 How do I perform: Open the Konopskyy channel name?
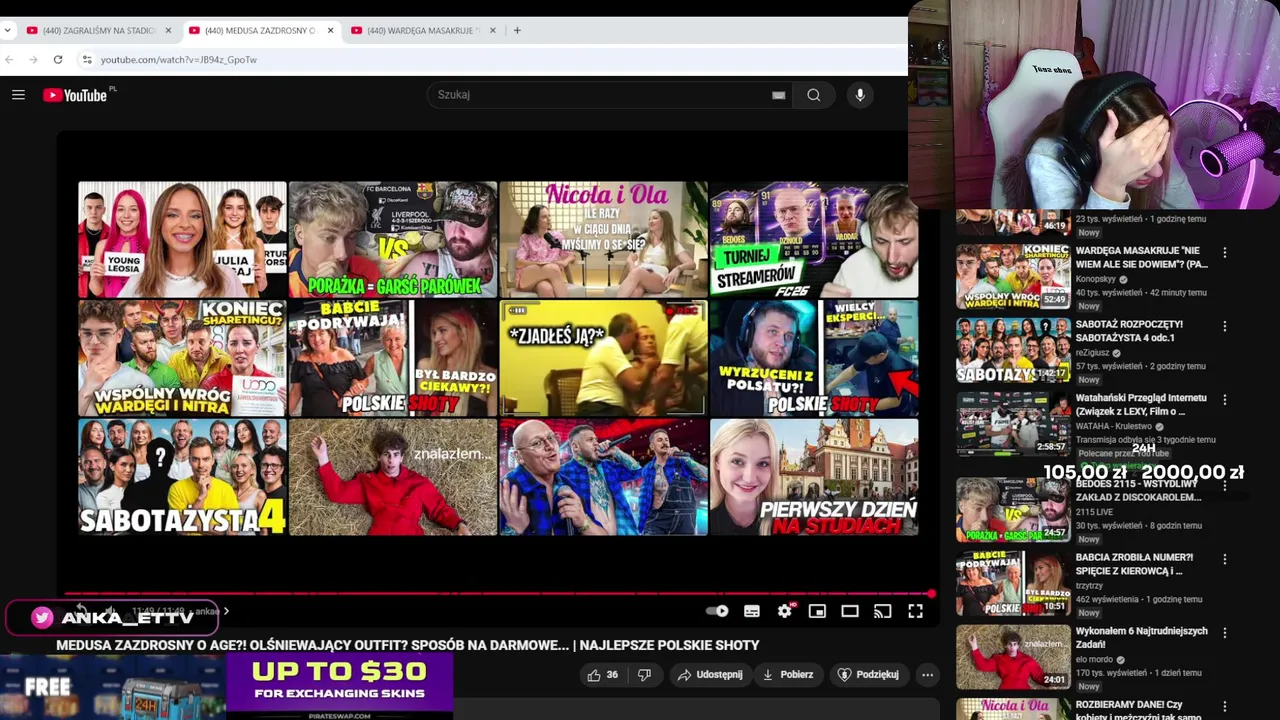click(1095, 280)
